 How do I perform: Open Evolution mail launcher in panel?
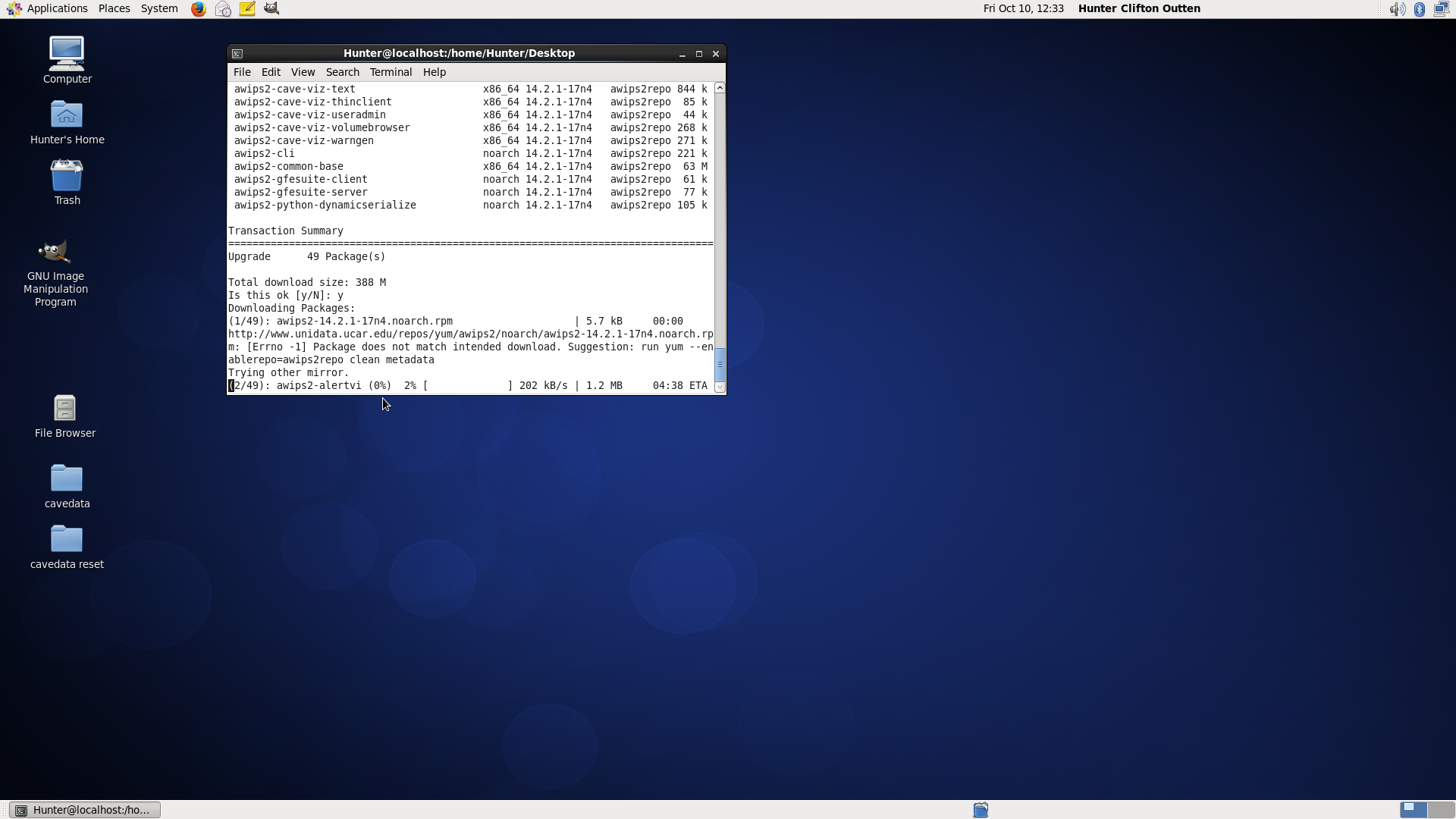(223, 9)
